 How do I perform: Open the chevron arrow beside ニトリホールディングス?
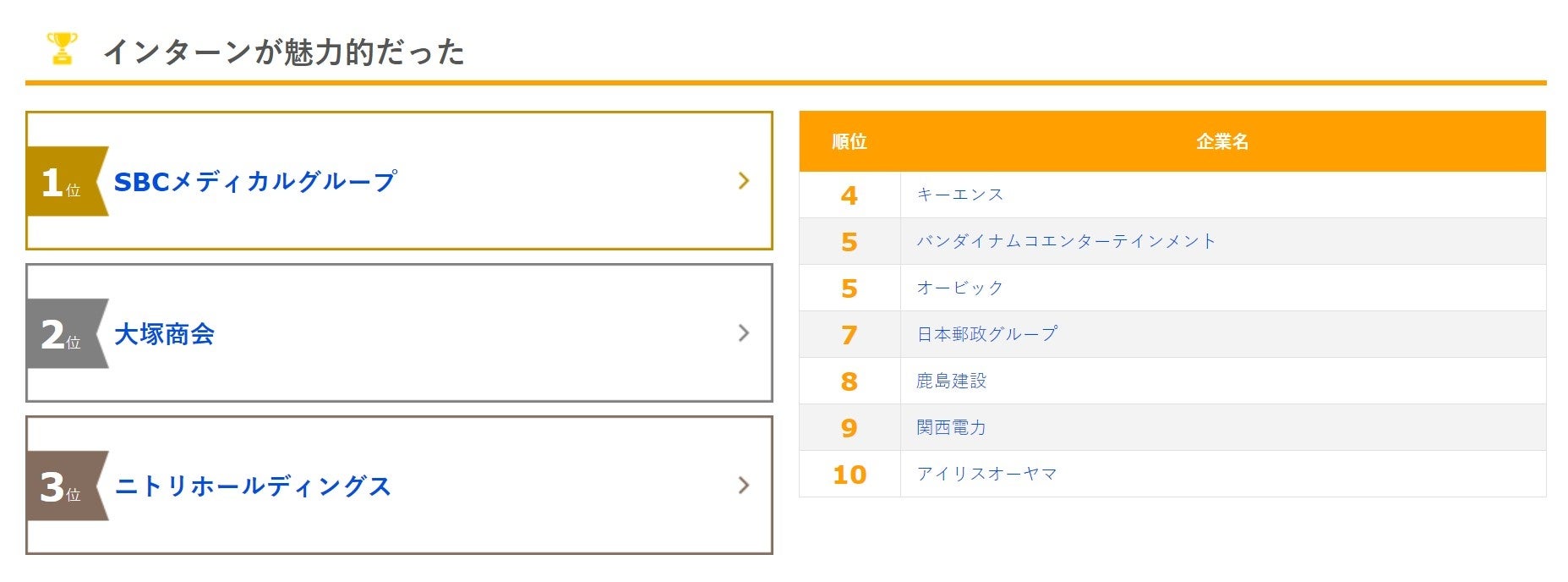pyautogui.click(x=744, y=486)
